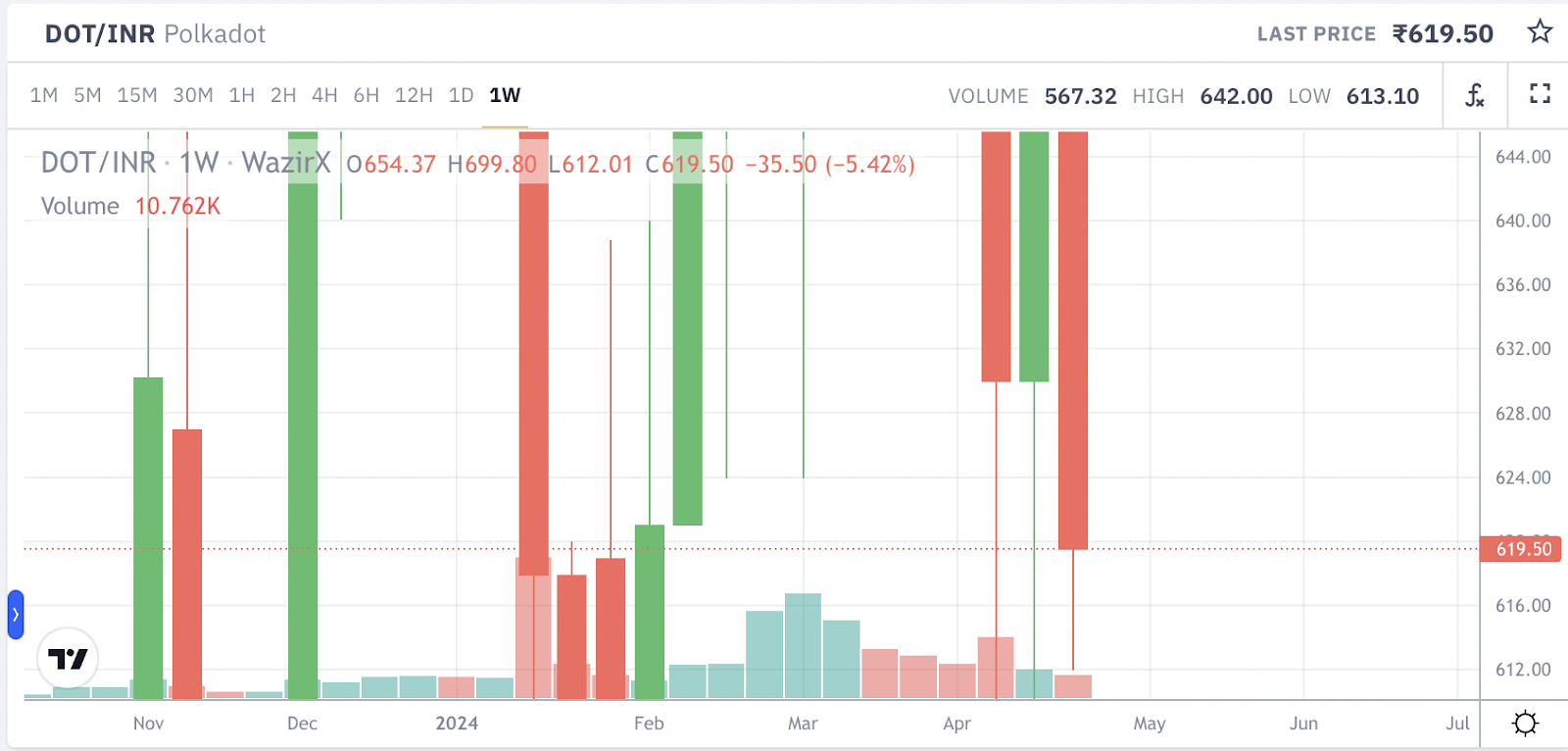Click the 2024 date axis label

click(457, 724)
